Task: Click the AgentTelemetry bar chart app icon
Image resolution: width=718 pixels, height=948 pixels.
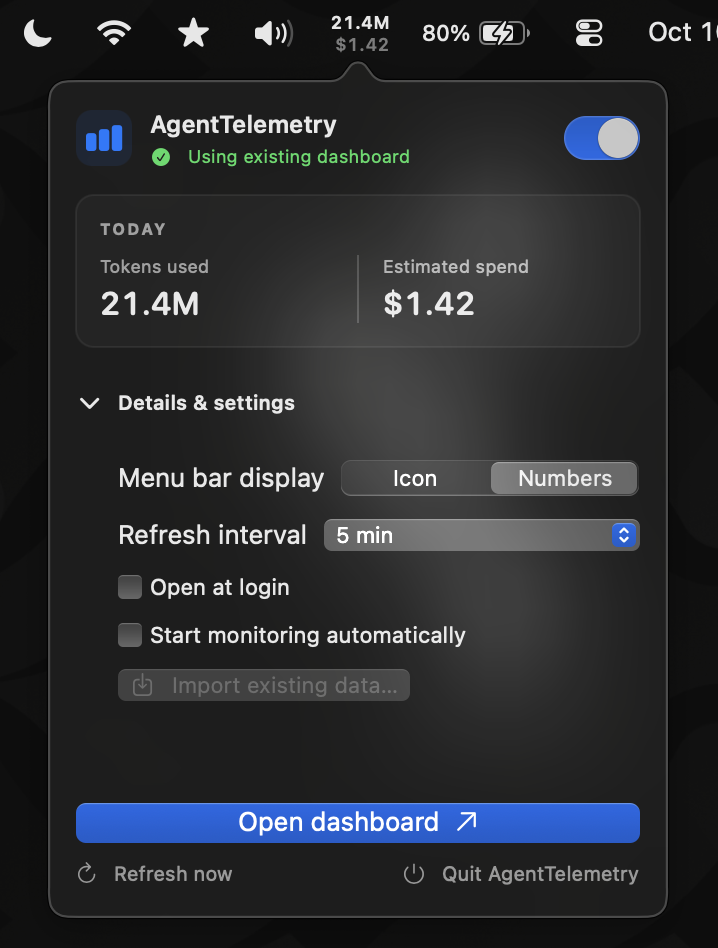Action: [105, 138]
